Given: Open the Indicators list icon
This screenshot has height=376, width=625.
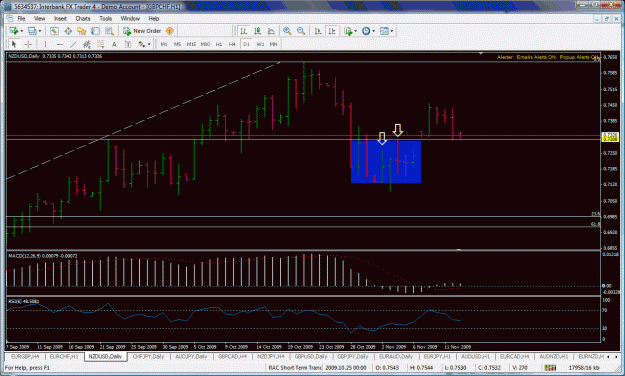Looking at the screenshot, I should pyautogui.click(x=348, y=31).
